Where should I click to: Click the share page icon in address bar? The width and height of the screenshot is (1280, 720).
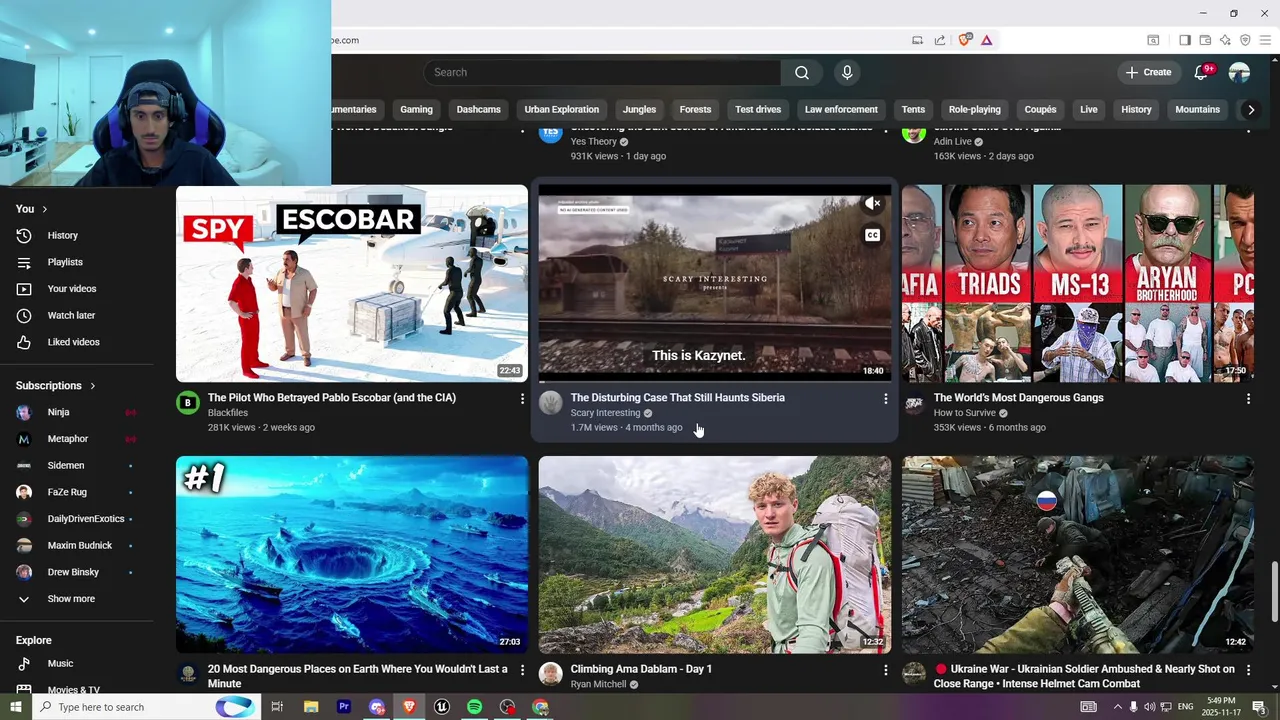tap(940, 40)
